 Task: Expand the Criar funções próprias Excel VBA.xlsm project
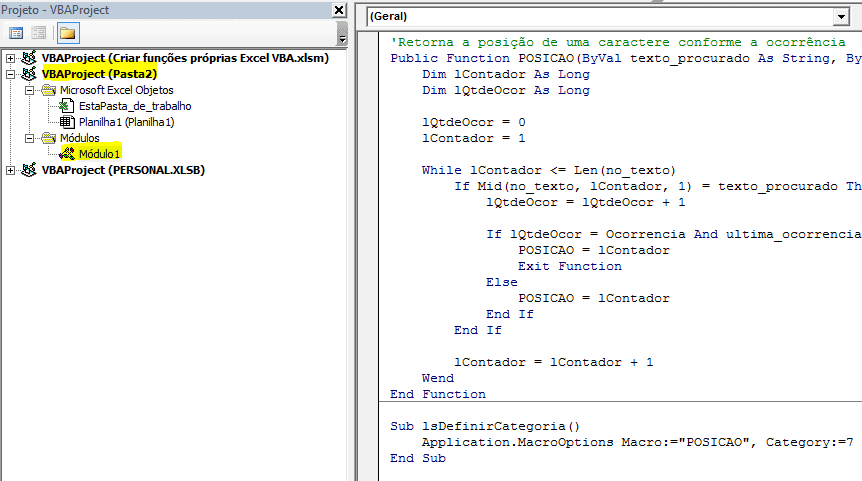click(x=10, y=58)
